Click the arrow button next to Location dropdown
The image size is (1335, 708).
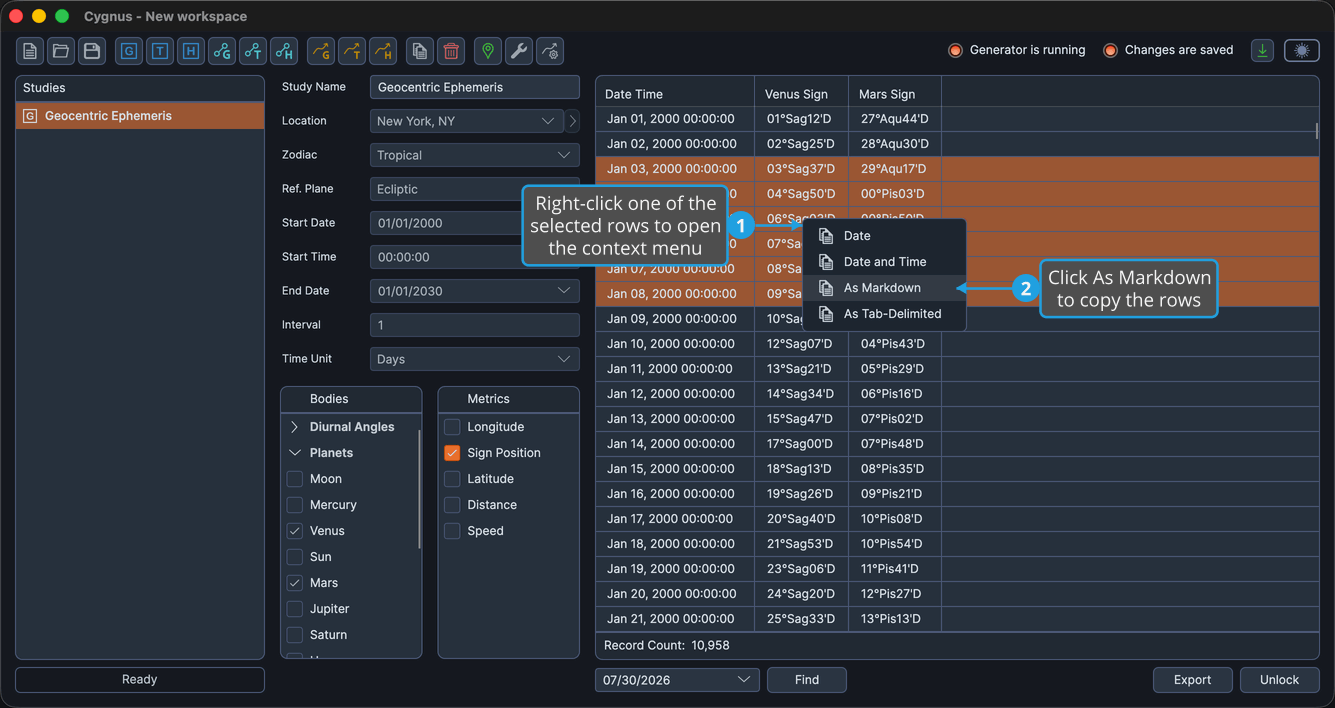[x=572, y=121]
